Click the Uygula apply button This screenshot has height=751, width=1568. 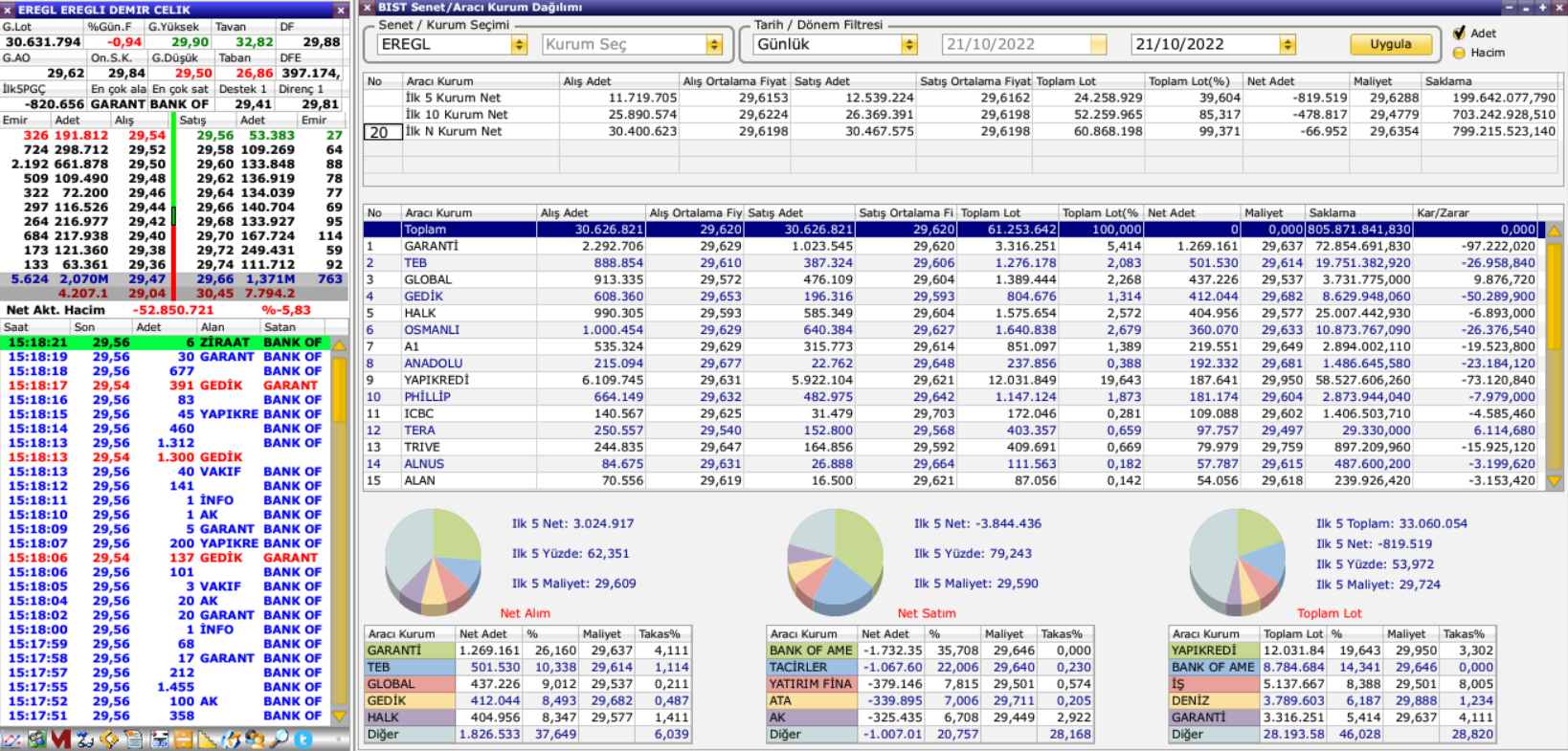tap(1391, 44)
